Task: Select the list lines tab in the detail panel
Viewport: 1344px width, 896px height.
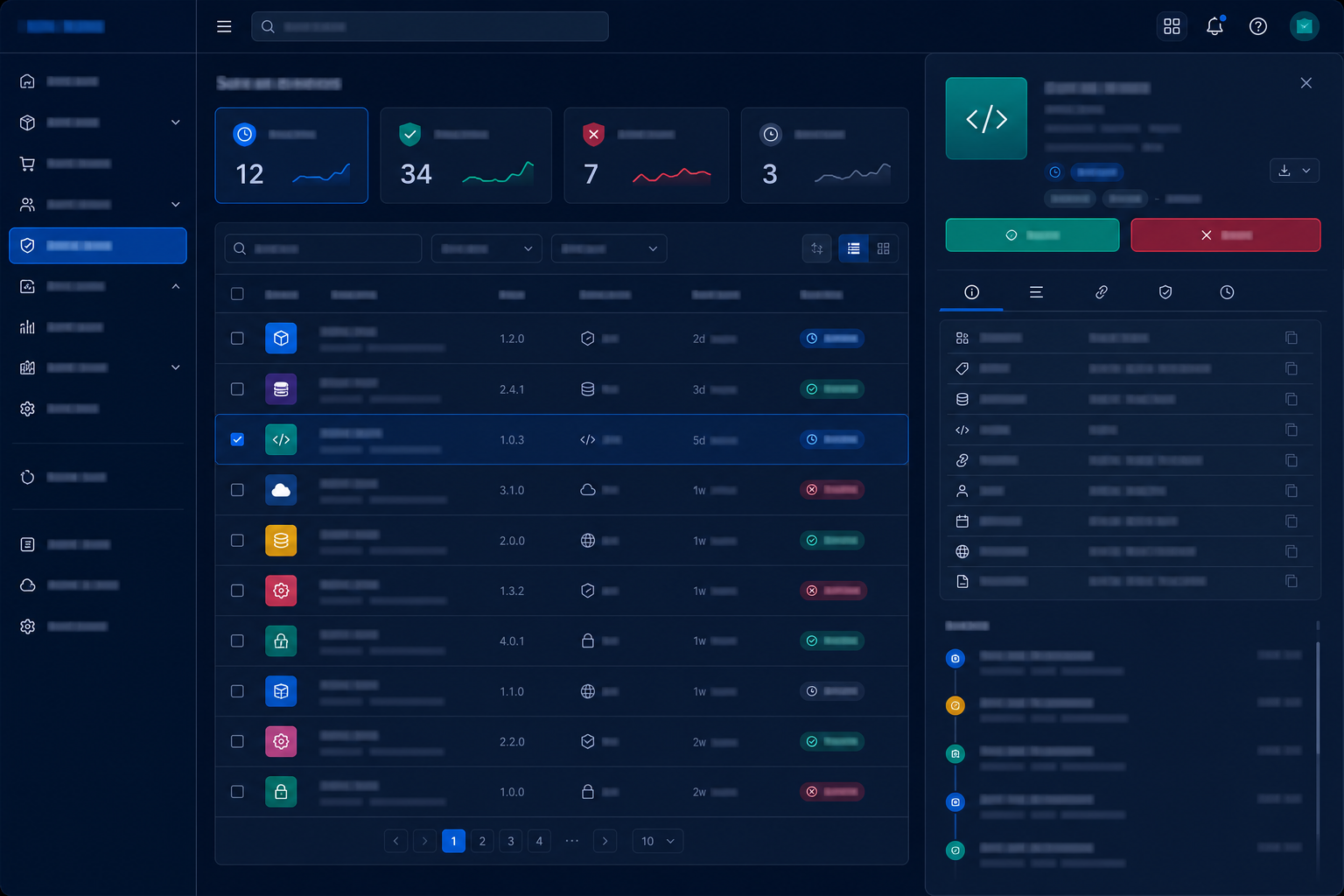Action: 1036,292
